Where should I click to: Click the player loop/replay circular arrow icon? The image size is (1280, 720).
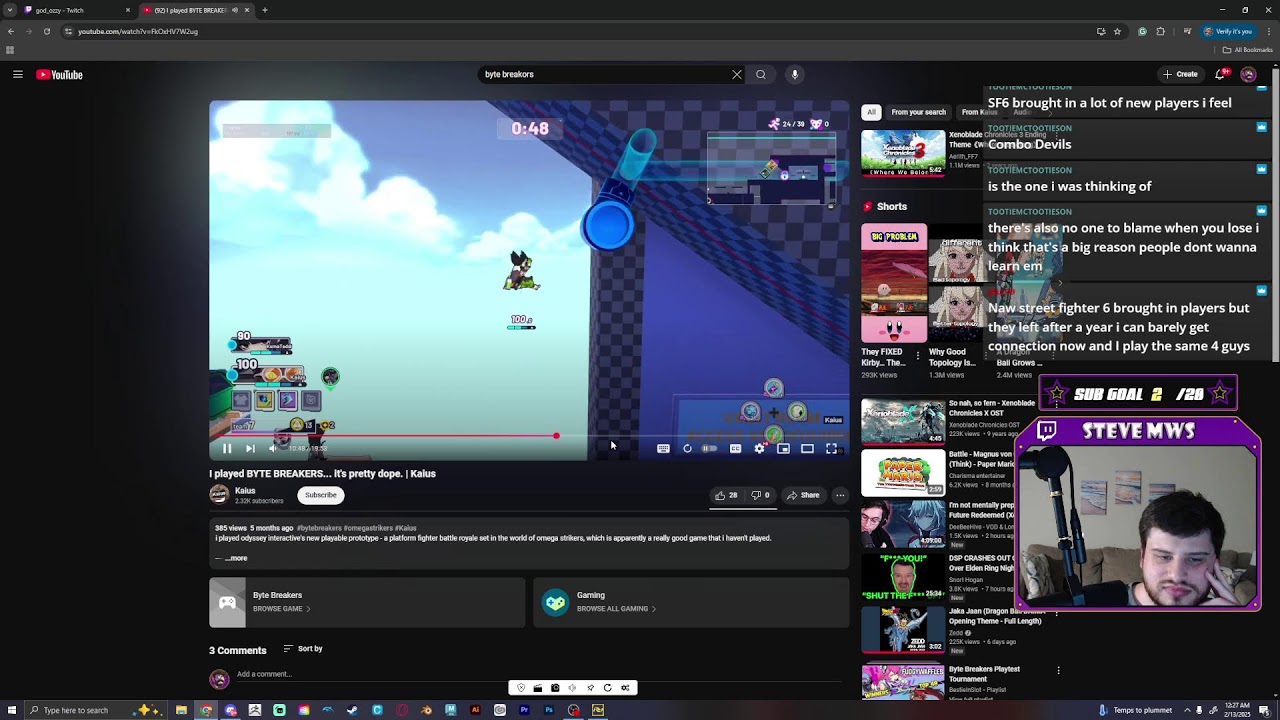tap(687, 449)
